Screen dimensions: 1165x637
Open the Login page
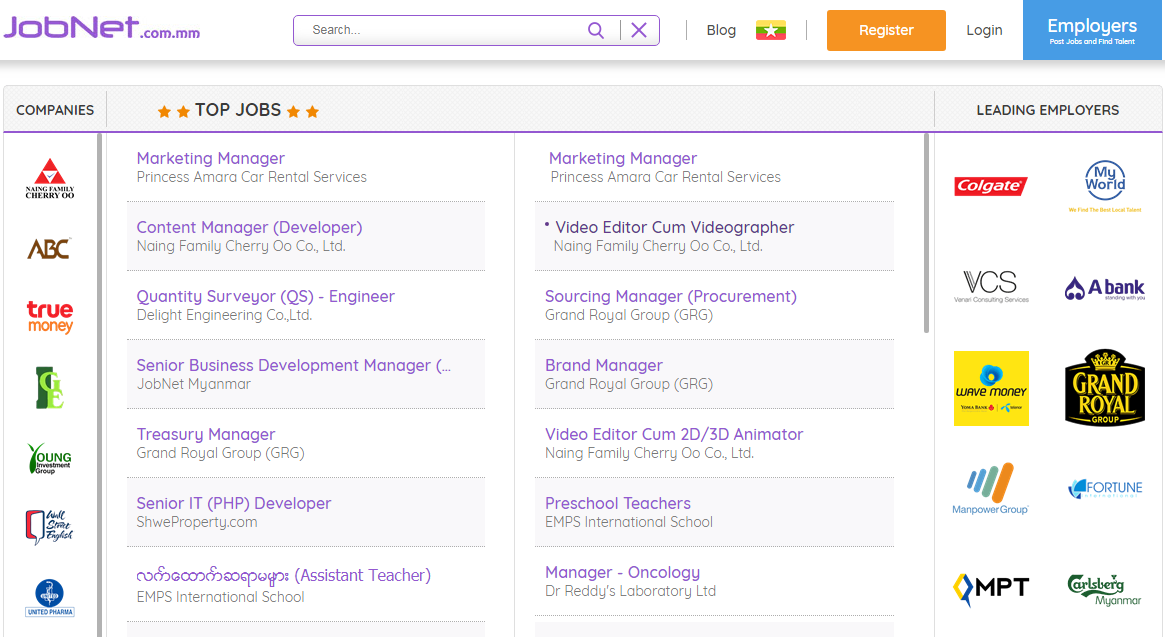(x=984, y=30)
